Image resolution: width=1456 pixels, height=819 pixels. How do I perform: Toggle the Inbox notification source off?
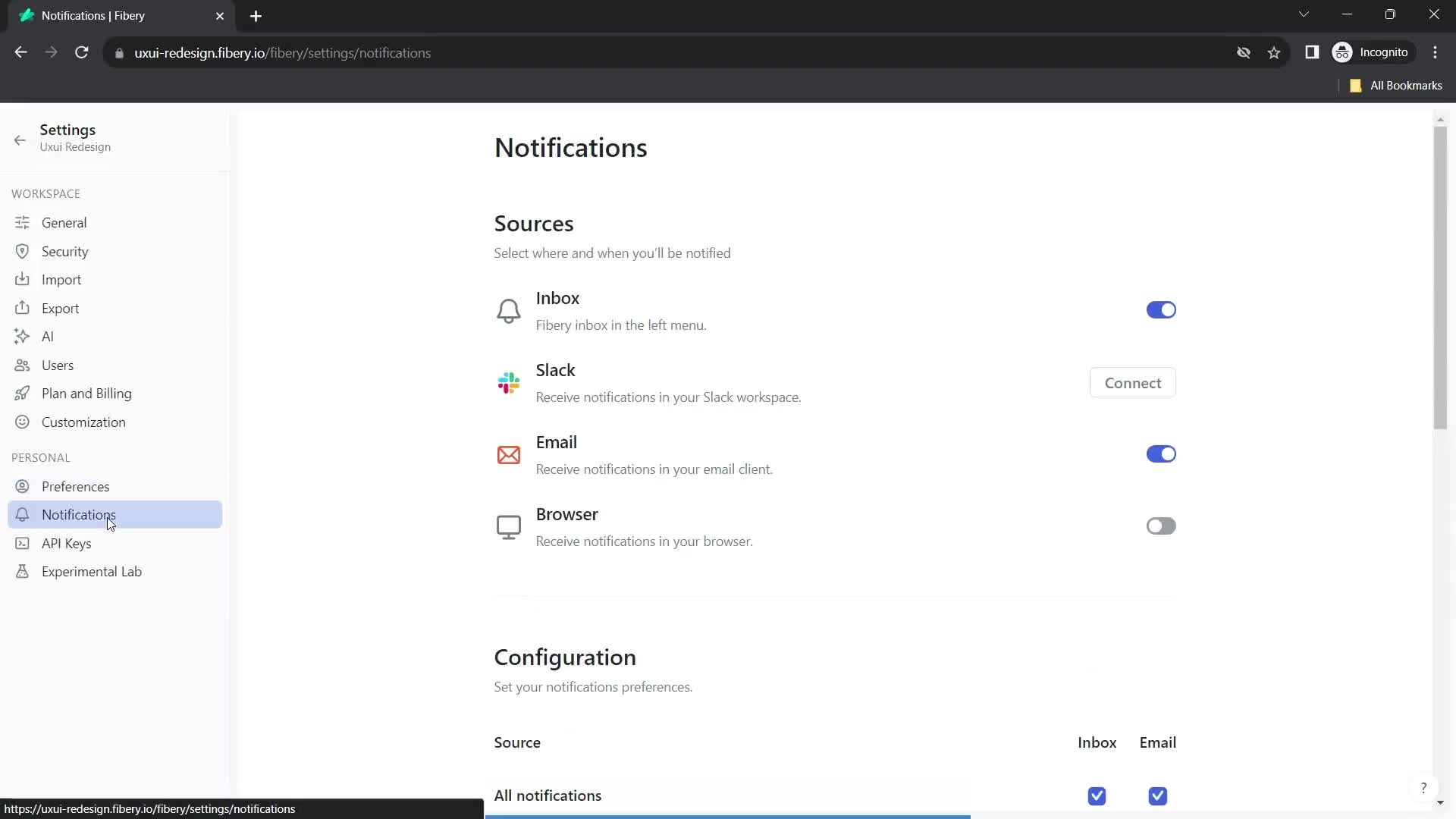[x=1160, y=310]
